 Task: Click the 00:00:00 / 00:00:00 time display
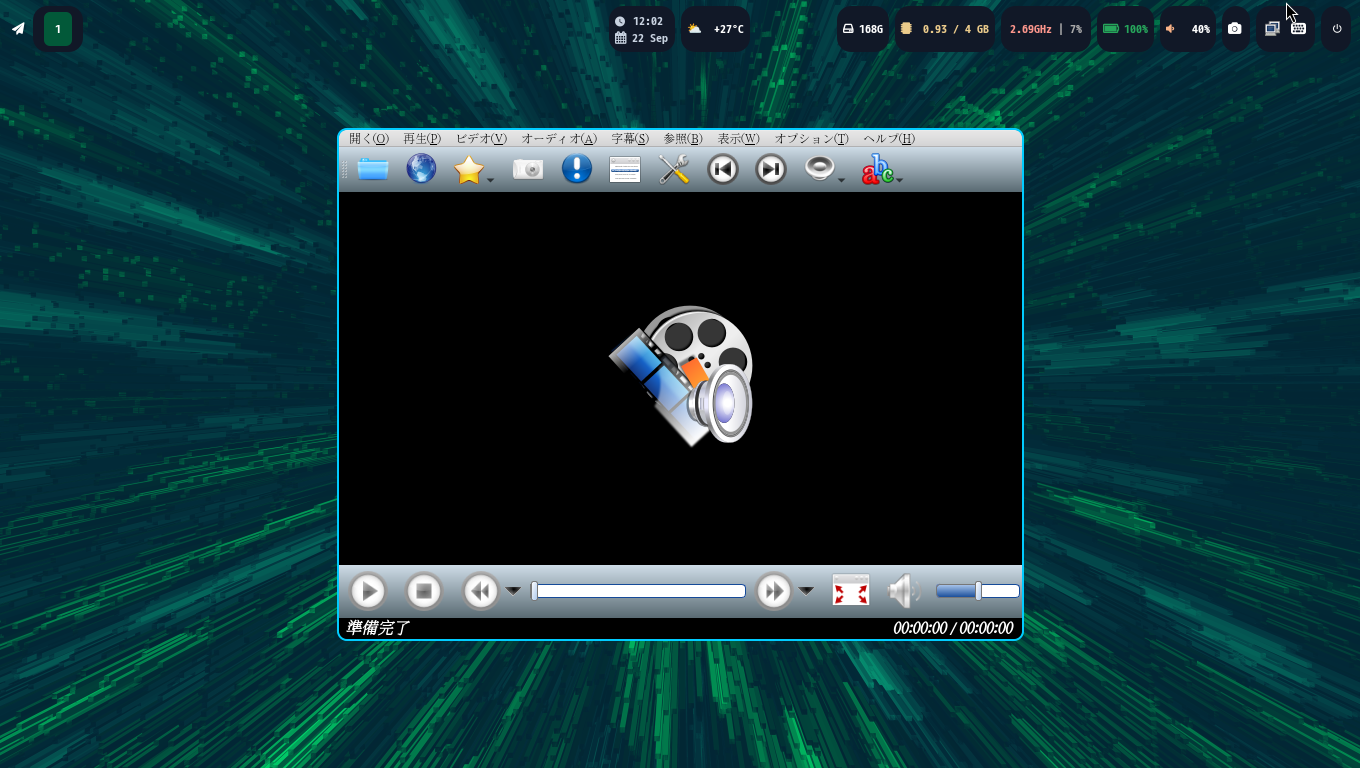tap(953, 628)
